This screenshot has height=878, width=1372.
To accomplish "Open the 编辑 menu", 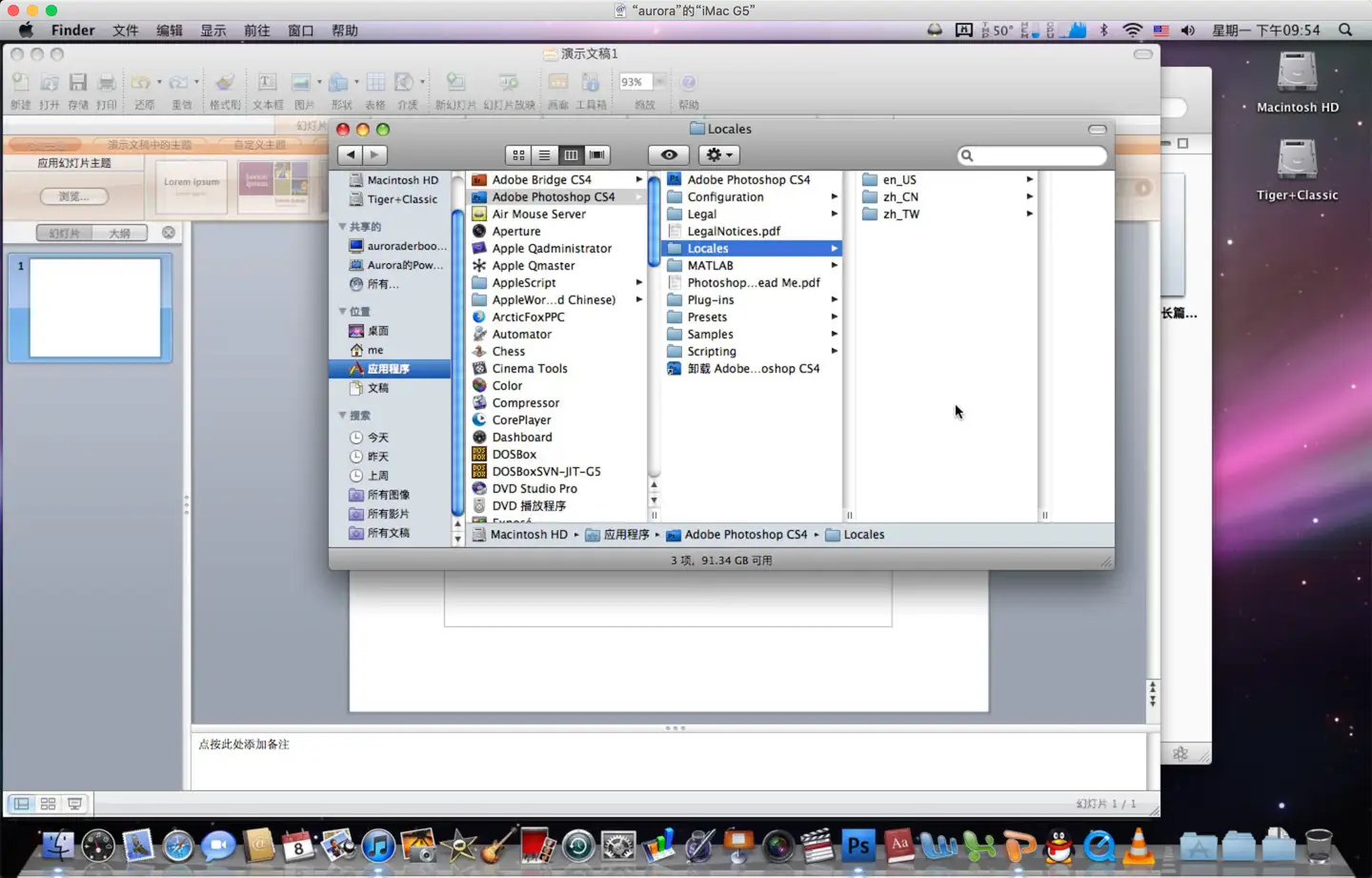I will (170, 31).
